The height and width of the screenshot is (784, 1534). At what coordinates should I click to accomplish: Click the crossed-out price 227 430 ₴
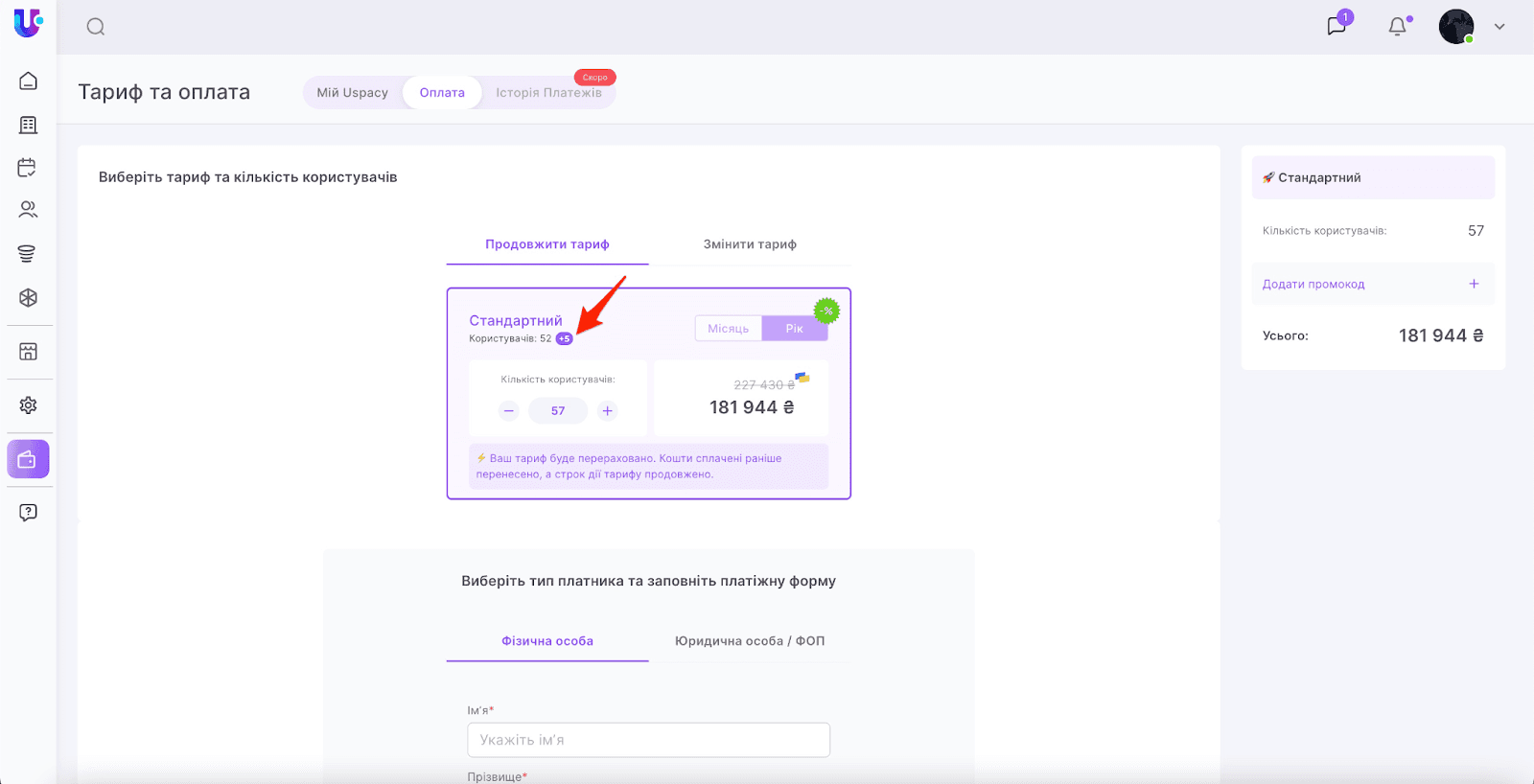[764, 385]
